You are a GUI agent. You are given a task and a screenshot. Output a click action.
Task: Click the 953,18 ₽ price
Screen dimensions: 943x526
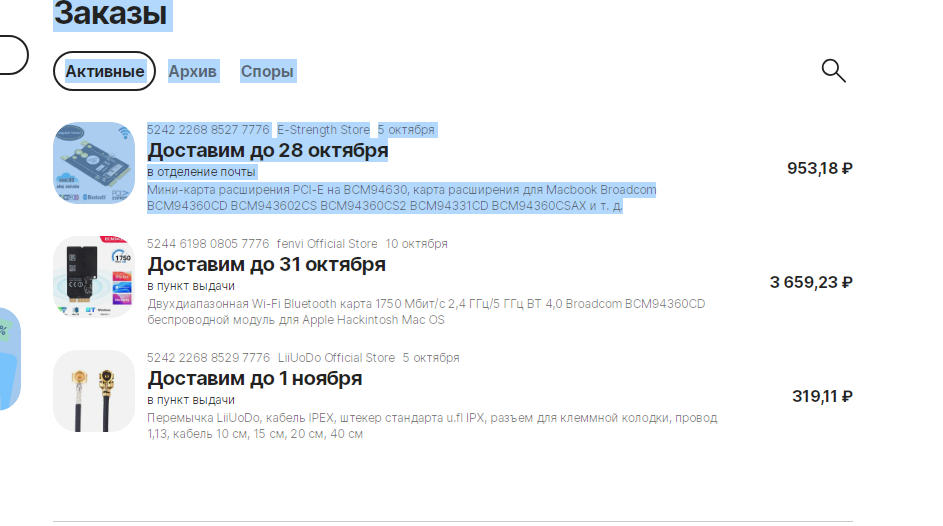pyautogui.click(x=820, y=168)
